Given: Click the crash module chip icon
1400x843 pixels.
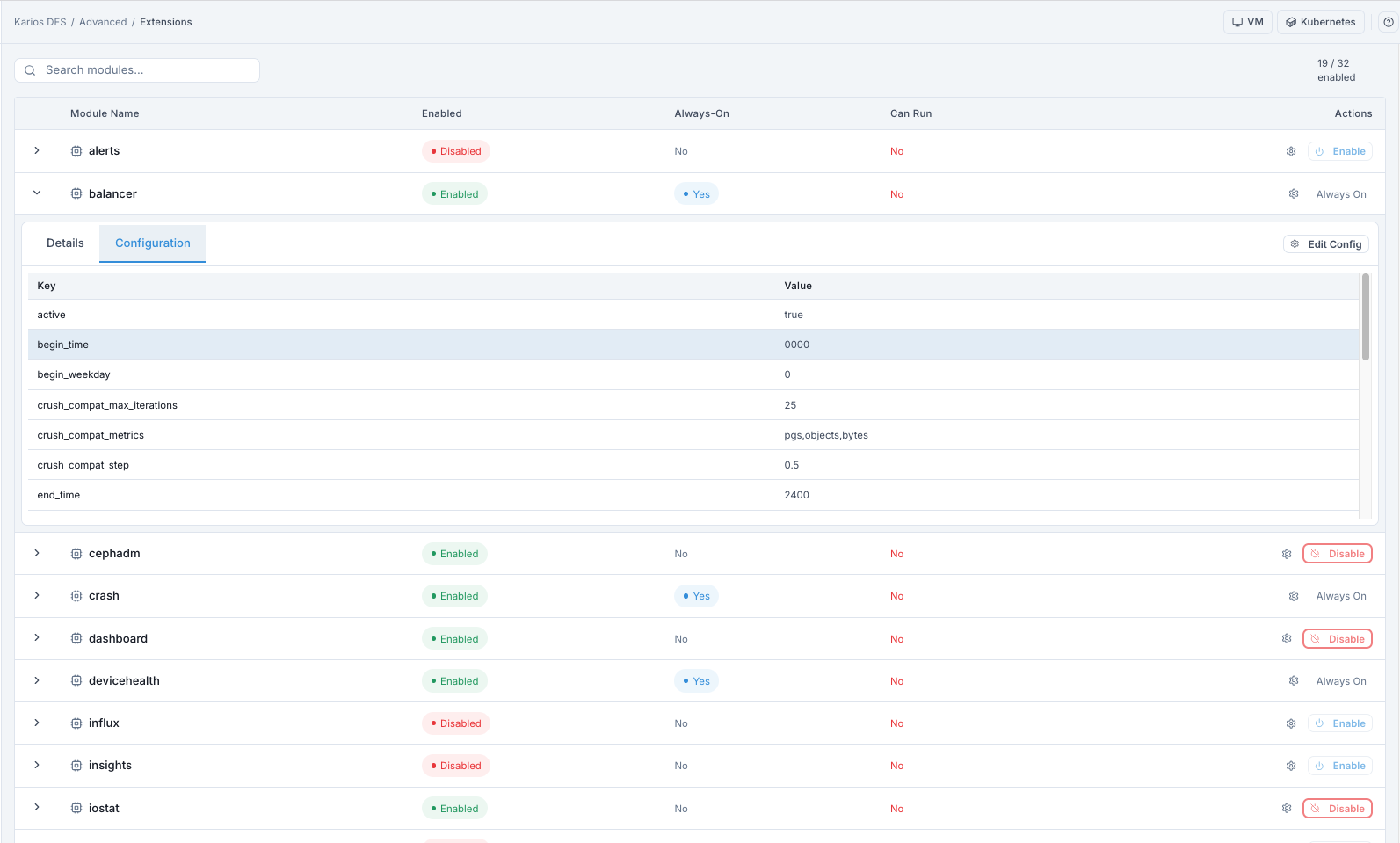Looking at the screenshot, I should (76, 596).
